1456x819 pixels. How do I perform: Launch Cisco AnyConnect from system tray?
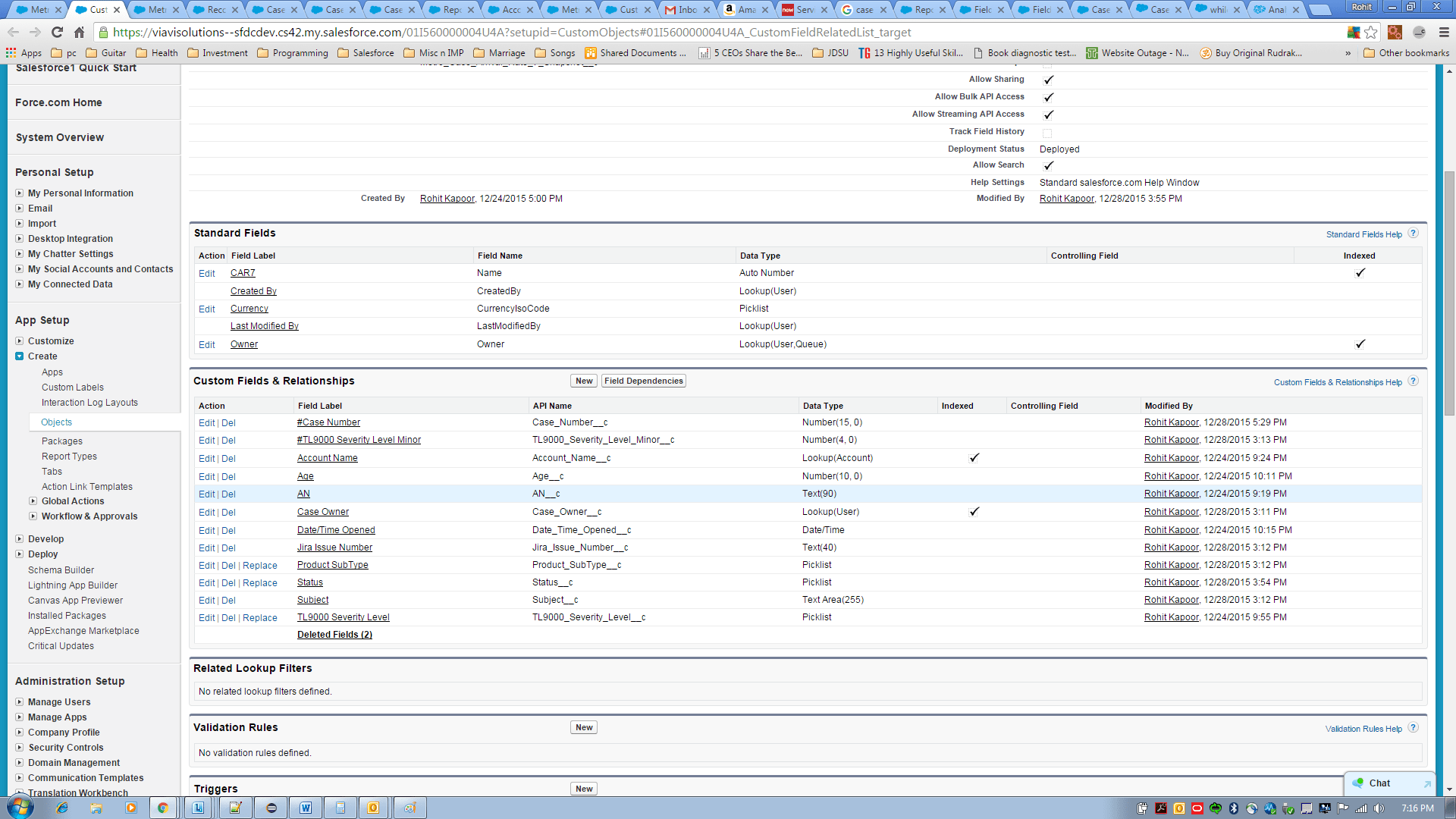(1252, 808)
